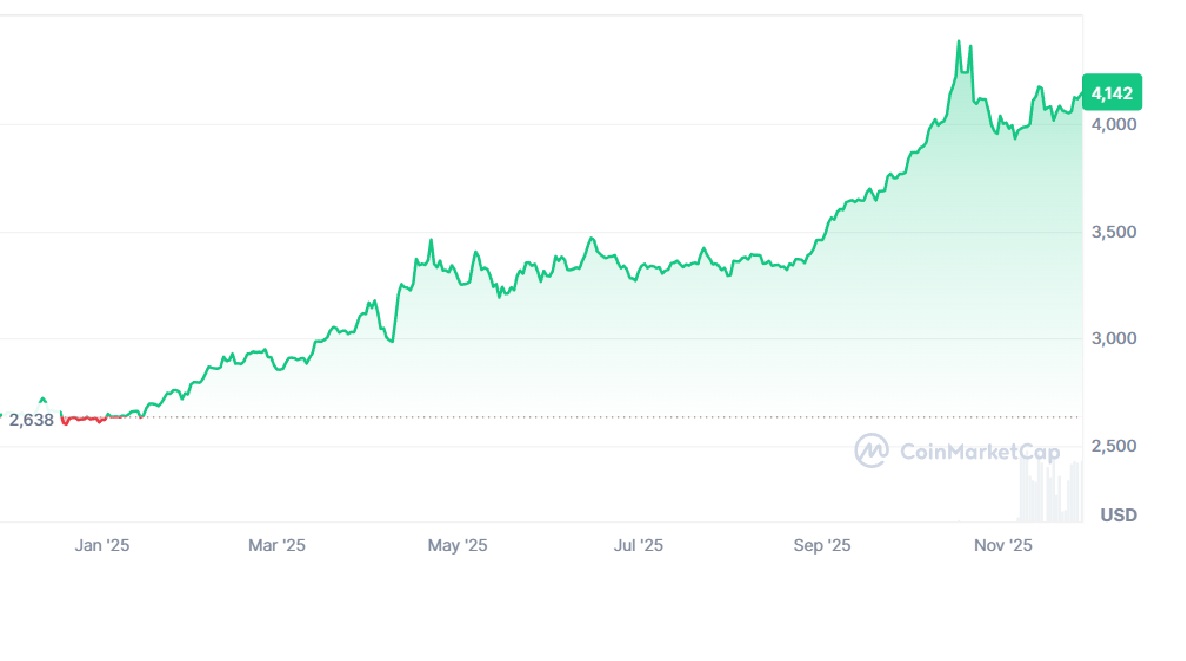
Task: Click the 3,000 y-axis label
Action: pyautogui.click(x=1113, y=339)
